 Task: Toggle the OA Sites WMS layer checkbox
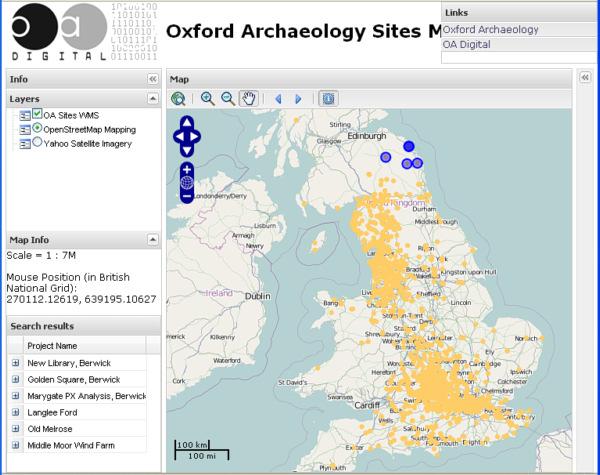tap(37, 114)
